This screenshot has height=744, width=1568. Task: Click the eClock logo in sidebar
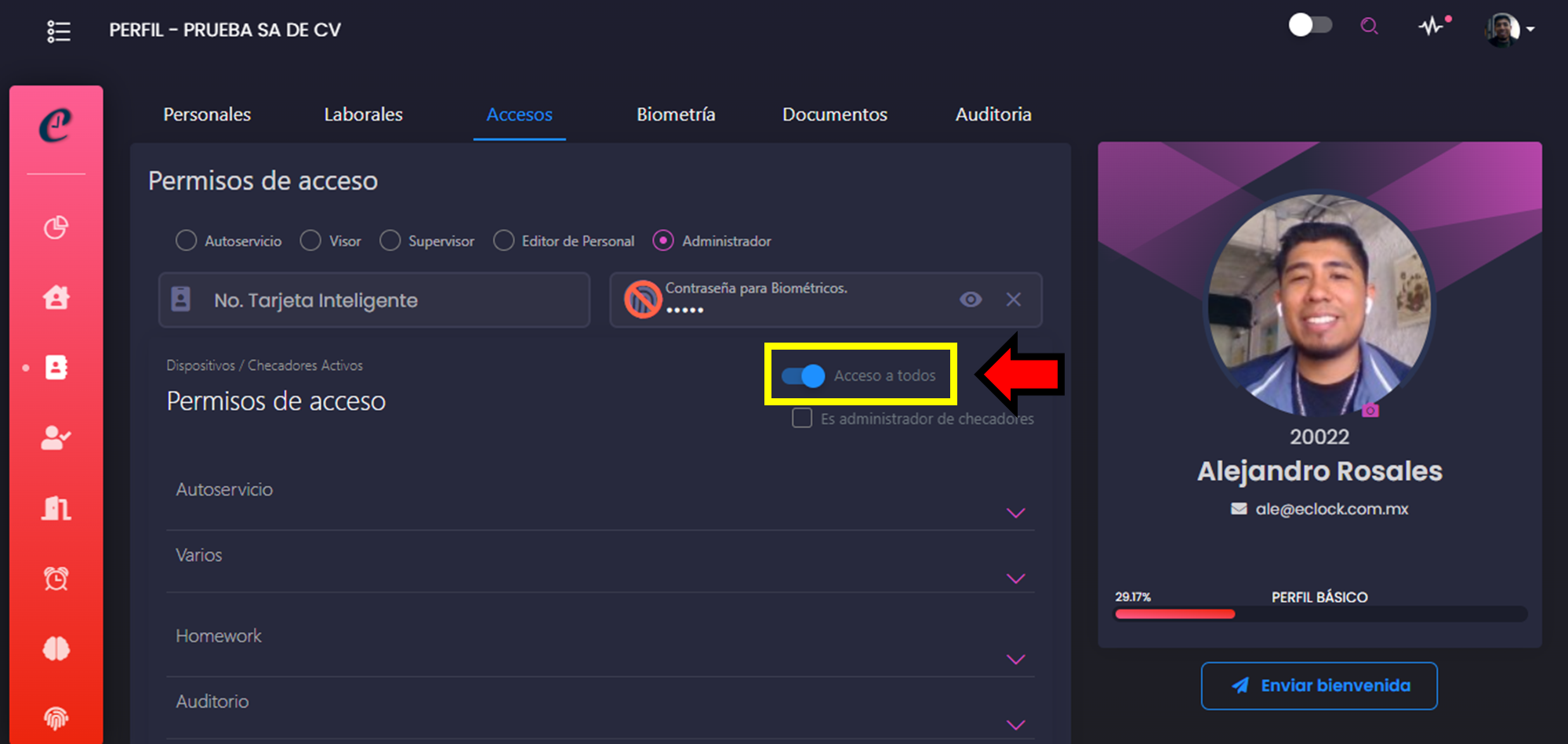[56, 125]
